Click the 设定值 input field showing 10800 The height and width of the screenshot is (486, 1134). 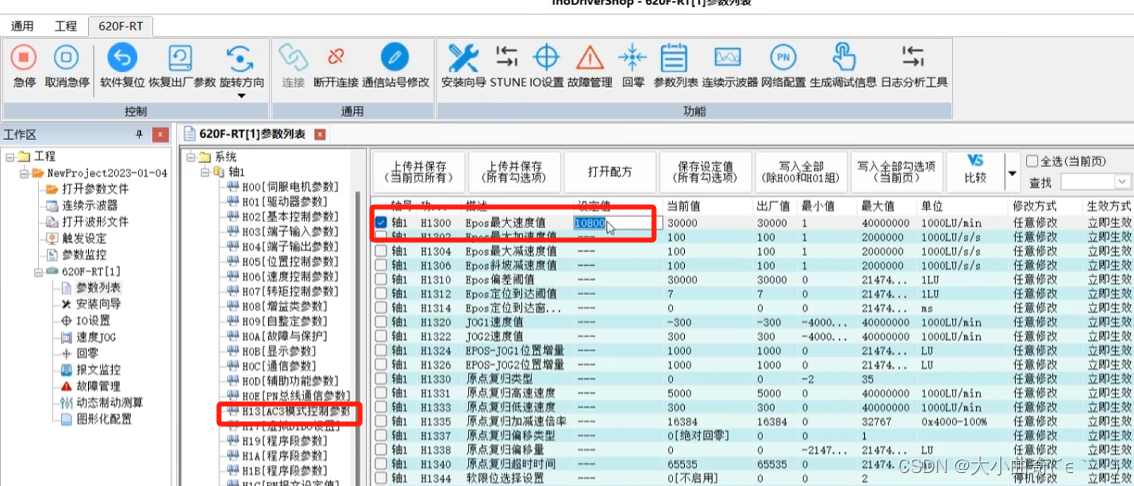(x=618, y=223)
